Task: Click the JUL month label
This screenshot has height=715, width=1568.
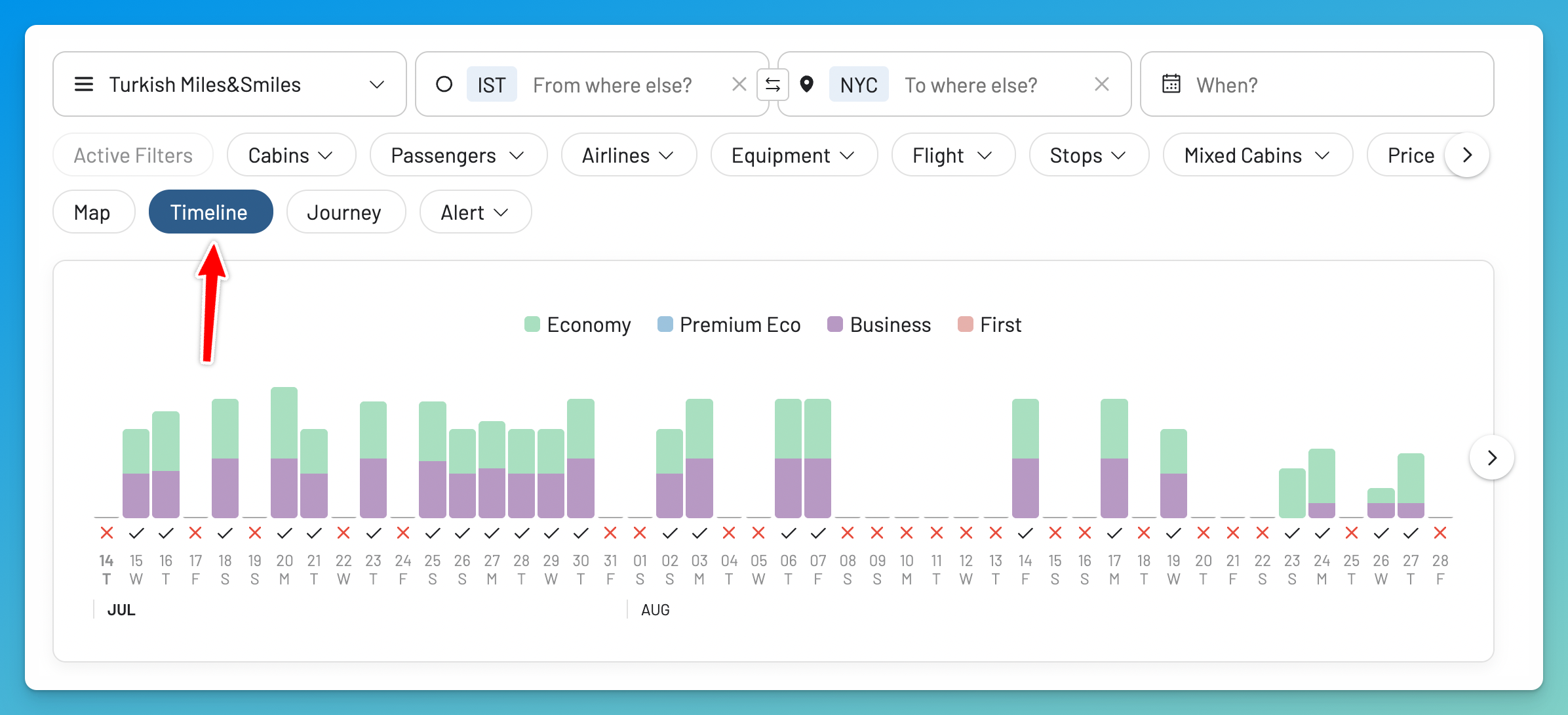Action: click(x=121, y=609)
